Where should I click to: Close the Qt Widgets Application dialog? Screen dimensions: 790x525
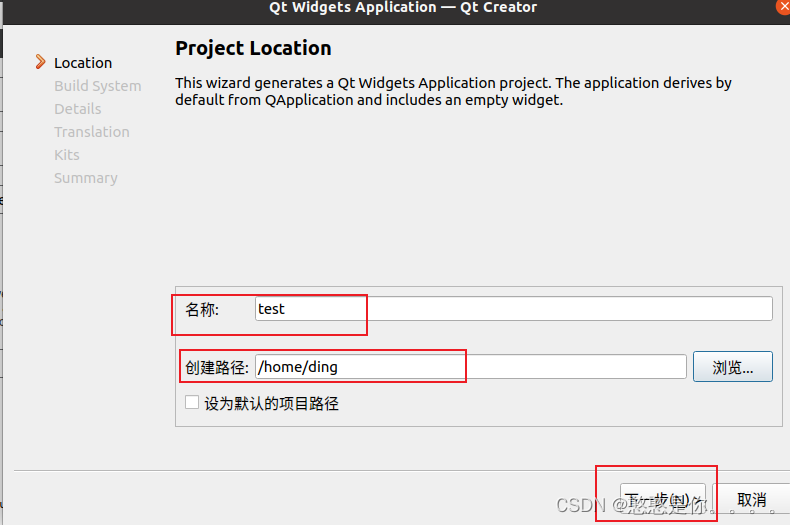[783, 6]
